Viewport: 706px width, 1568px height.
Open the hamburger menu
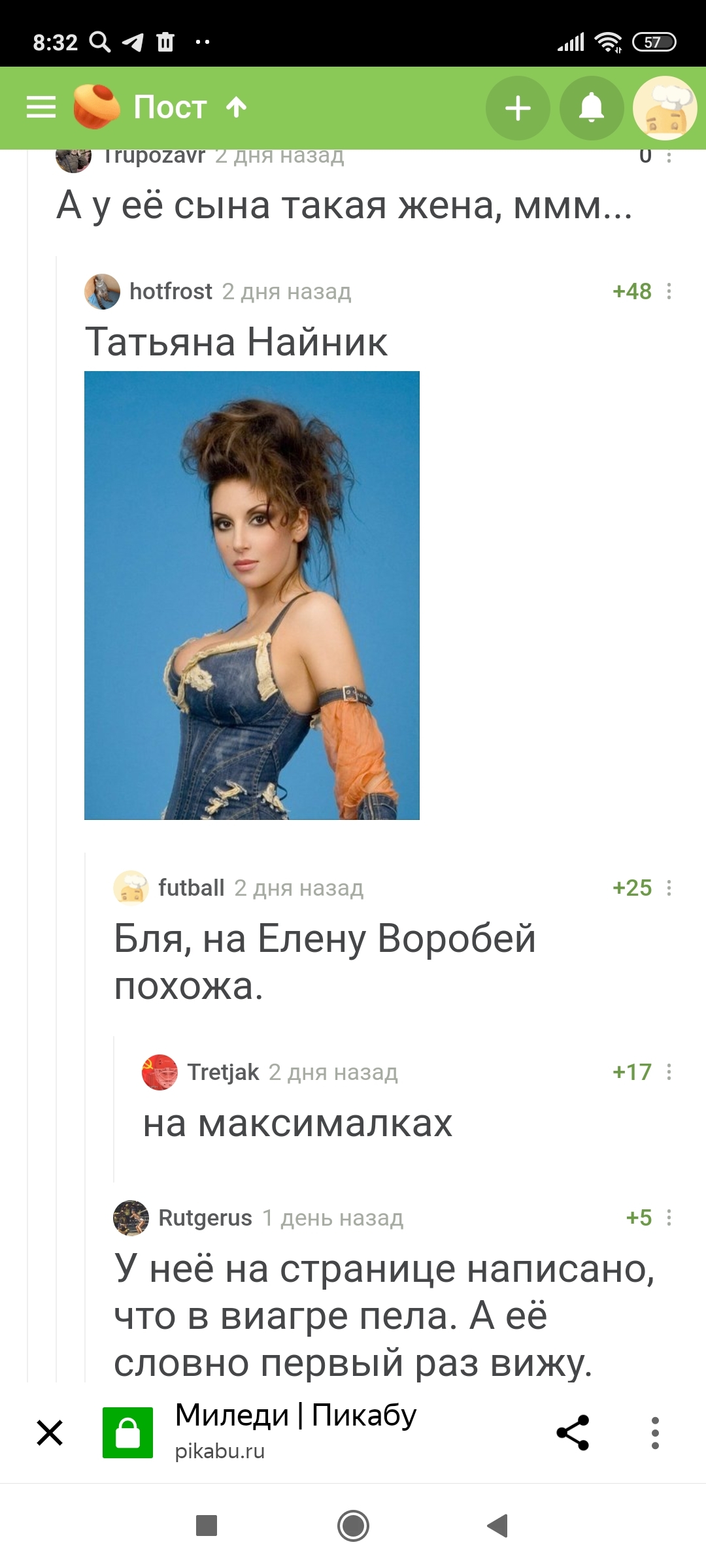[41, 107]
